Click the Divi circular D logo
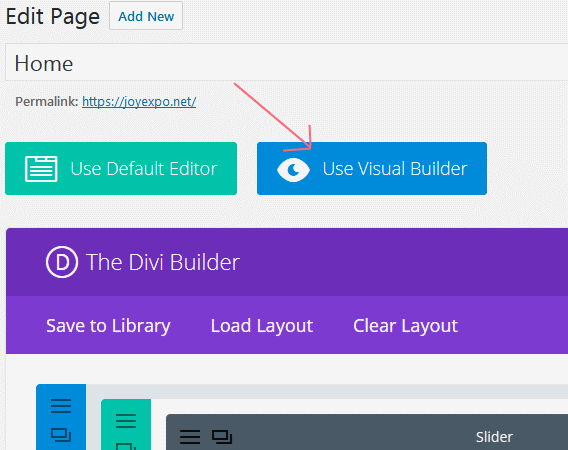Screen dimensions: 568x450 pos(62,262)
